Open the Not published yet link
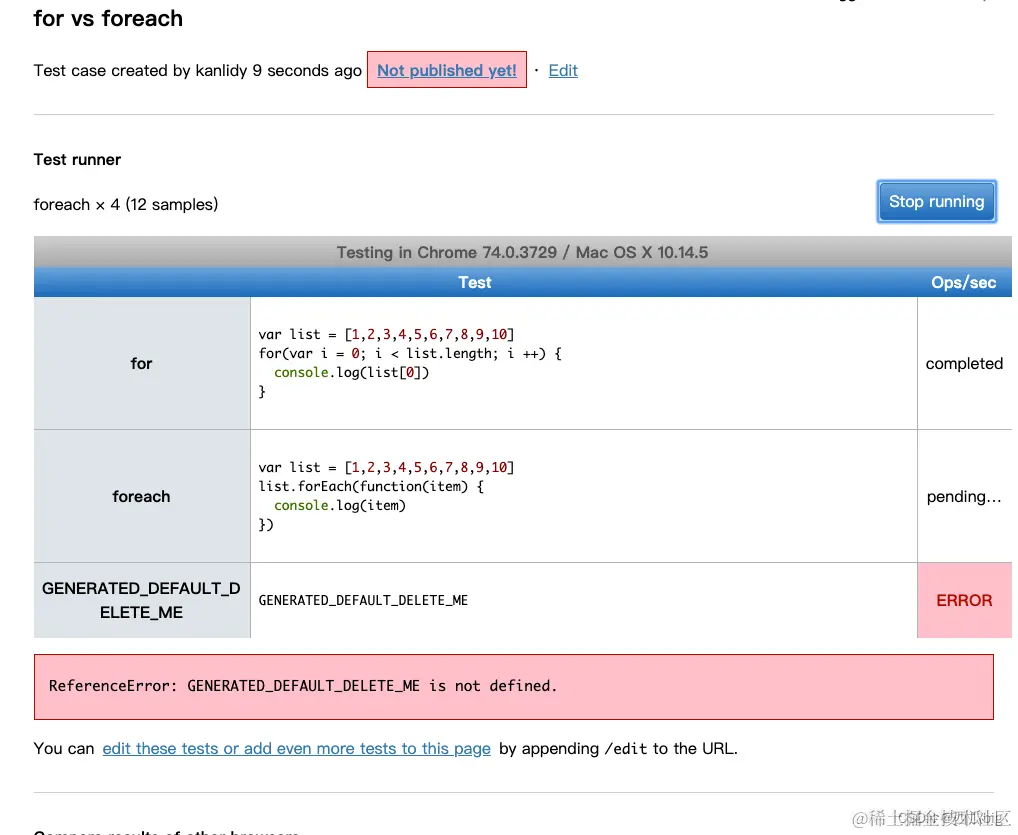 (x=447, y=70)
